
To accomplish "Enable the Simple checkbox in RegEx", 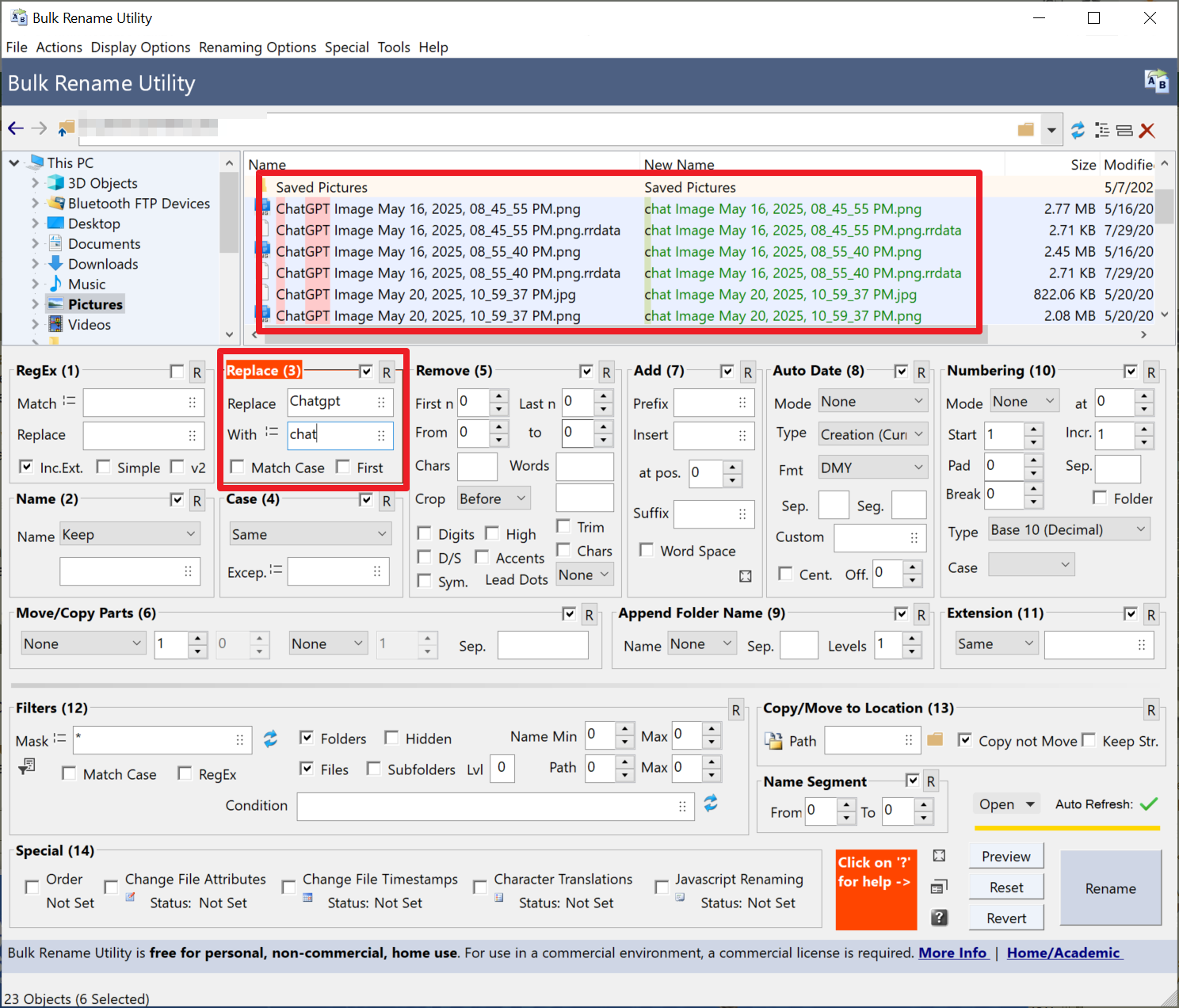I will [103, 467].
